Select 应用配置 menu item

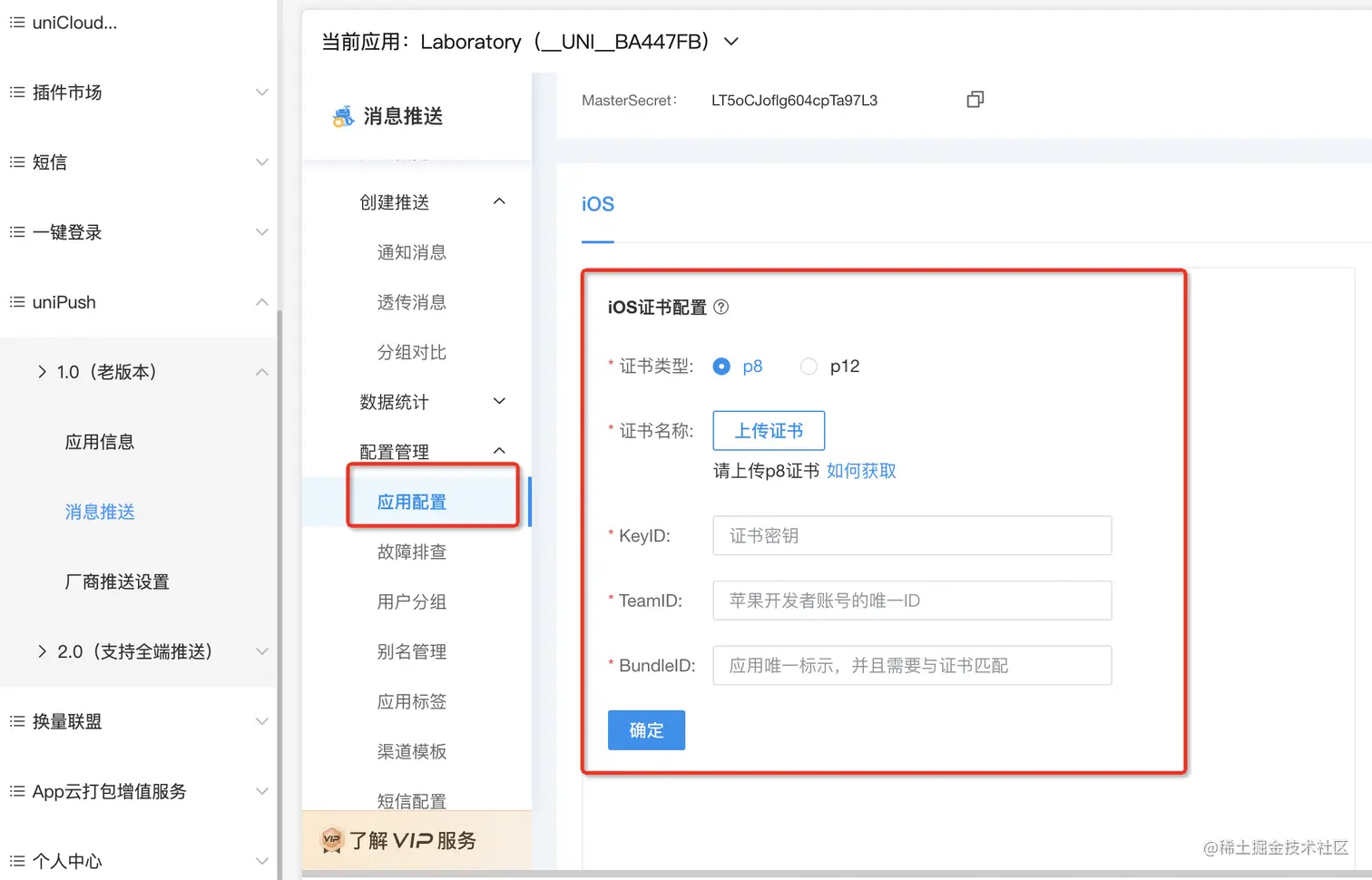pos(412,502)
